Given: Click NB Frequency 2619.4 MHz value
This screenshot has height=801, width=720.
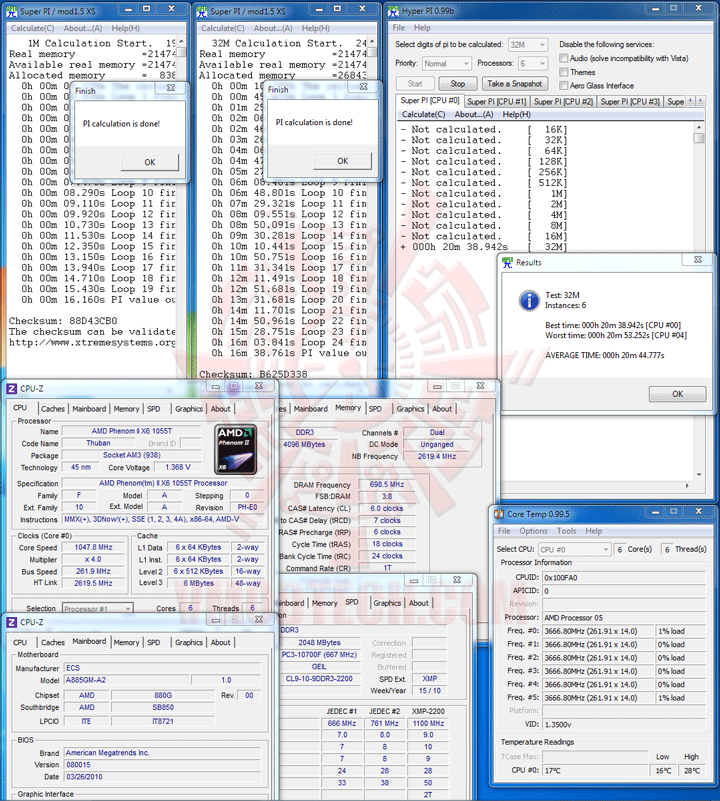Looking at the screenshot, I should pyautogui.click(x=437, y=456).
